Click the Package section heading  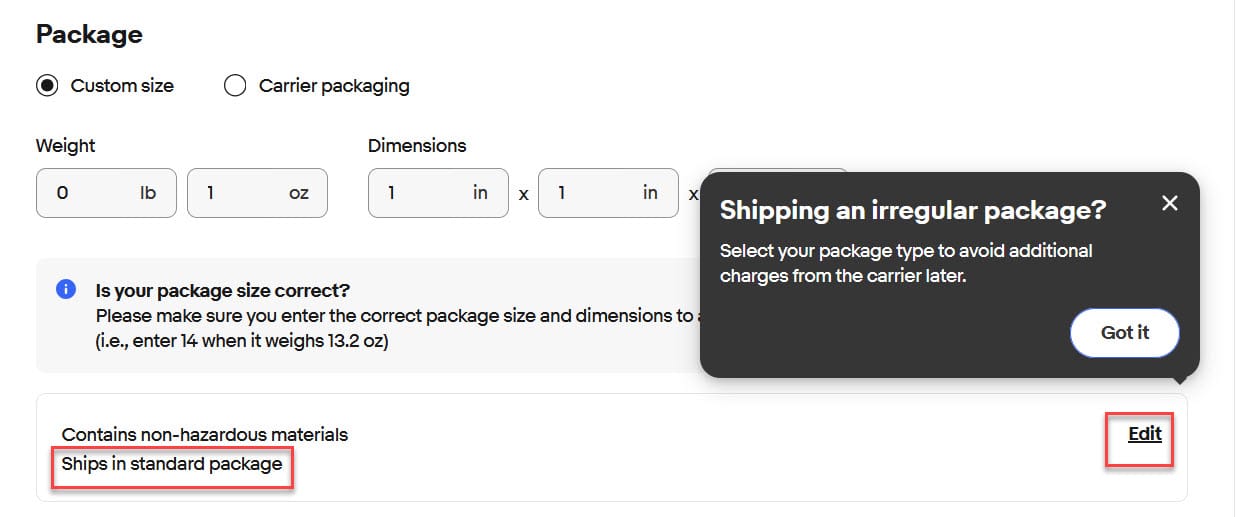pyautogui.click(x=89, y=34)
